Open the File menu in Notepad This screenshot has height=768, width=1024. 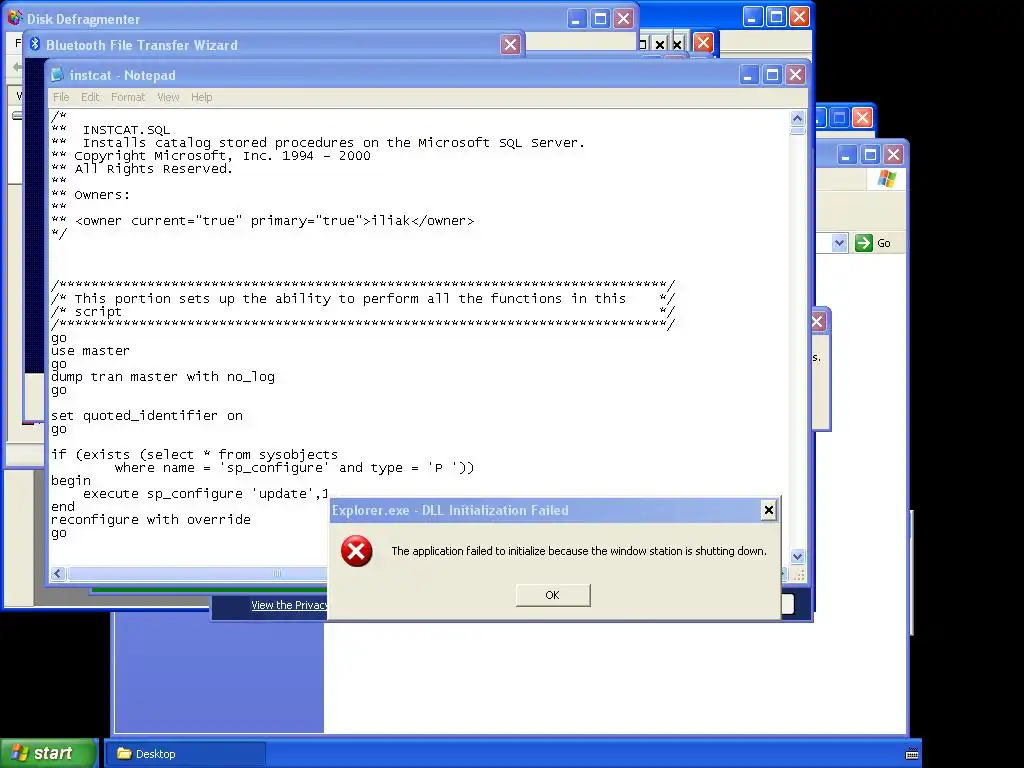(x=61, y=97)
